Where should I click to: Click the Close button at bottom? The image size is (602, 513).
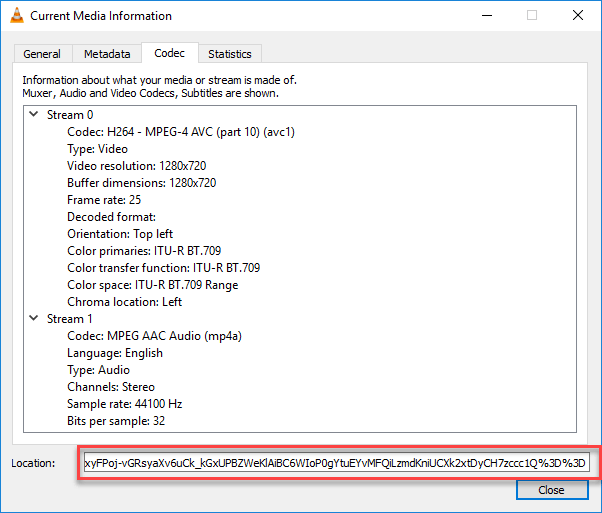pos(551,491)
